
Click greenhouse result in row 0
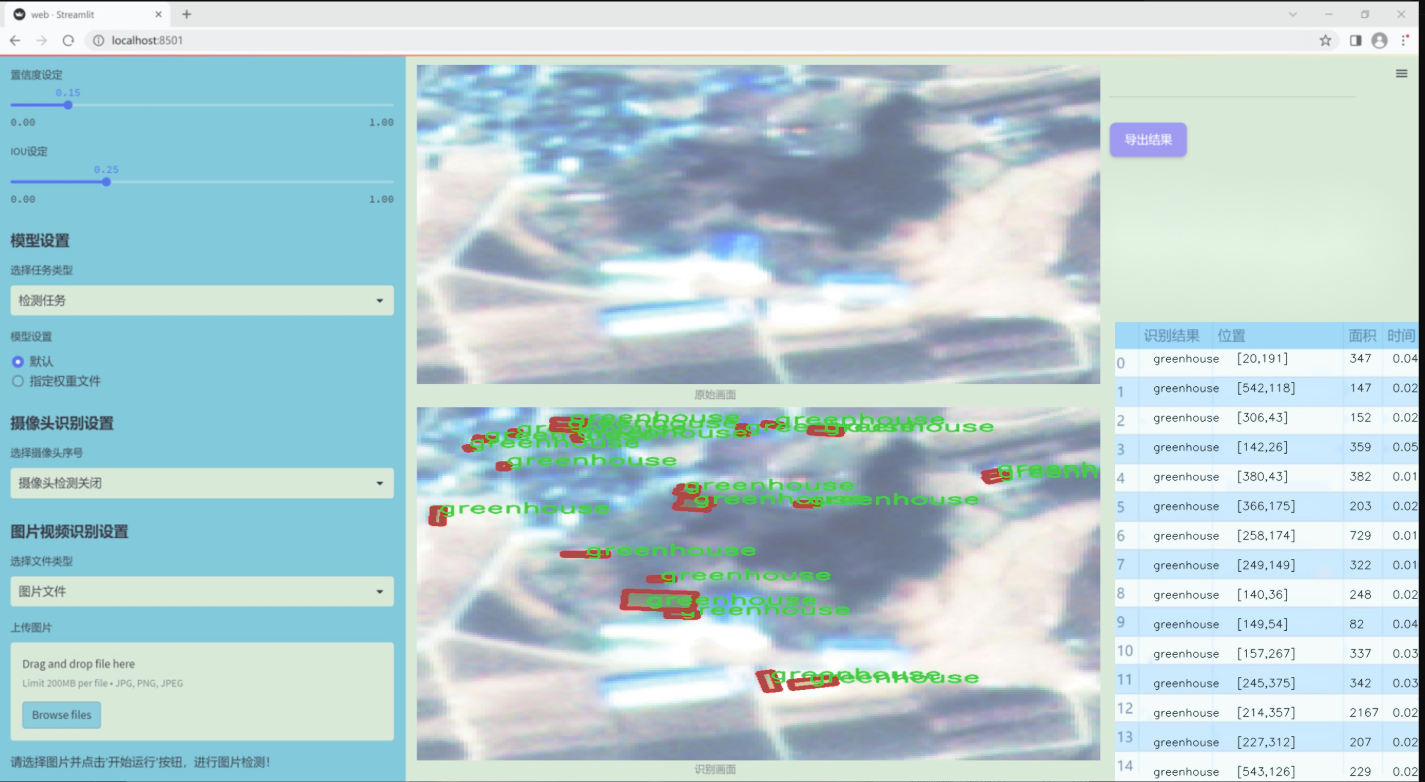(1186, 359)
